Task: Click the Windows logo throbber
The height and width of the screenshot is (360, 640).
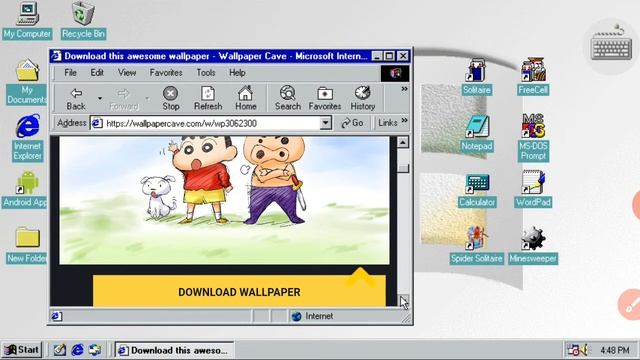Action: (x=395, y=73)
